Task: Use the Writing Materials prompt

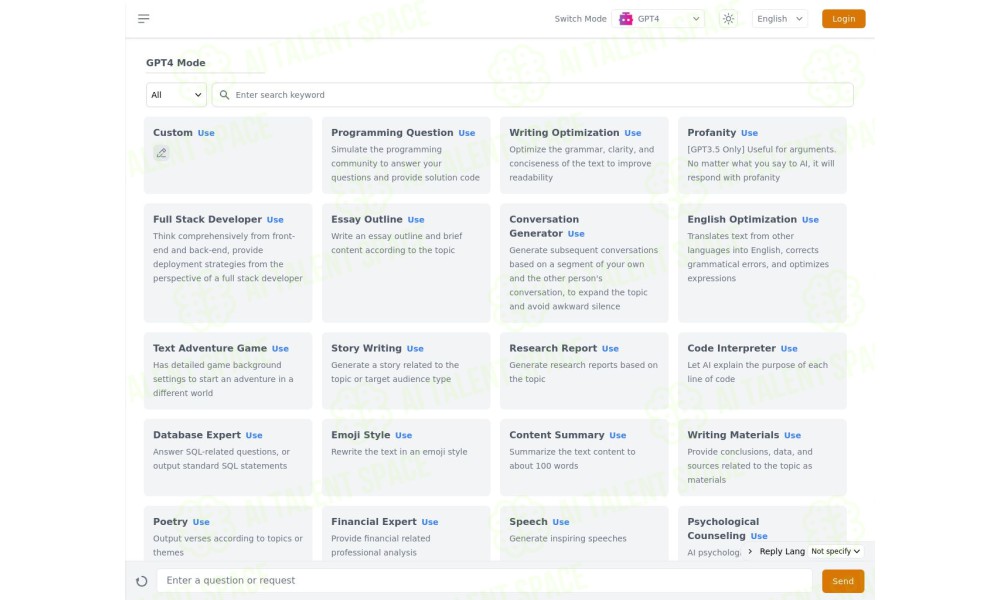Action: point(792,435)
